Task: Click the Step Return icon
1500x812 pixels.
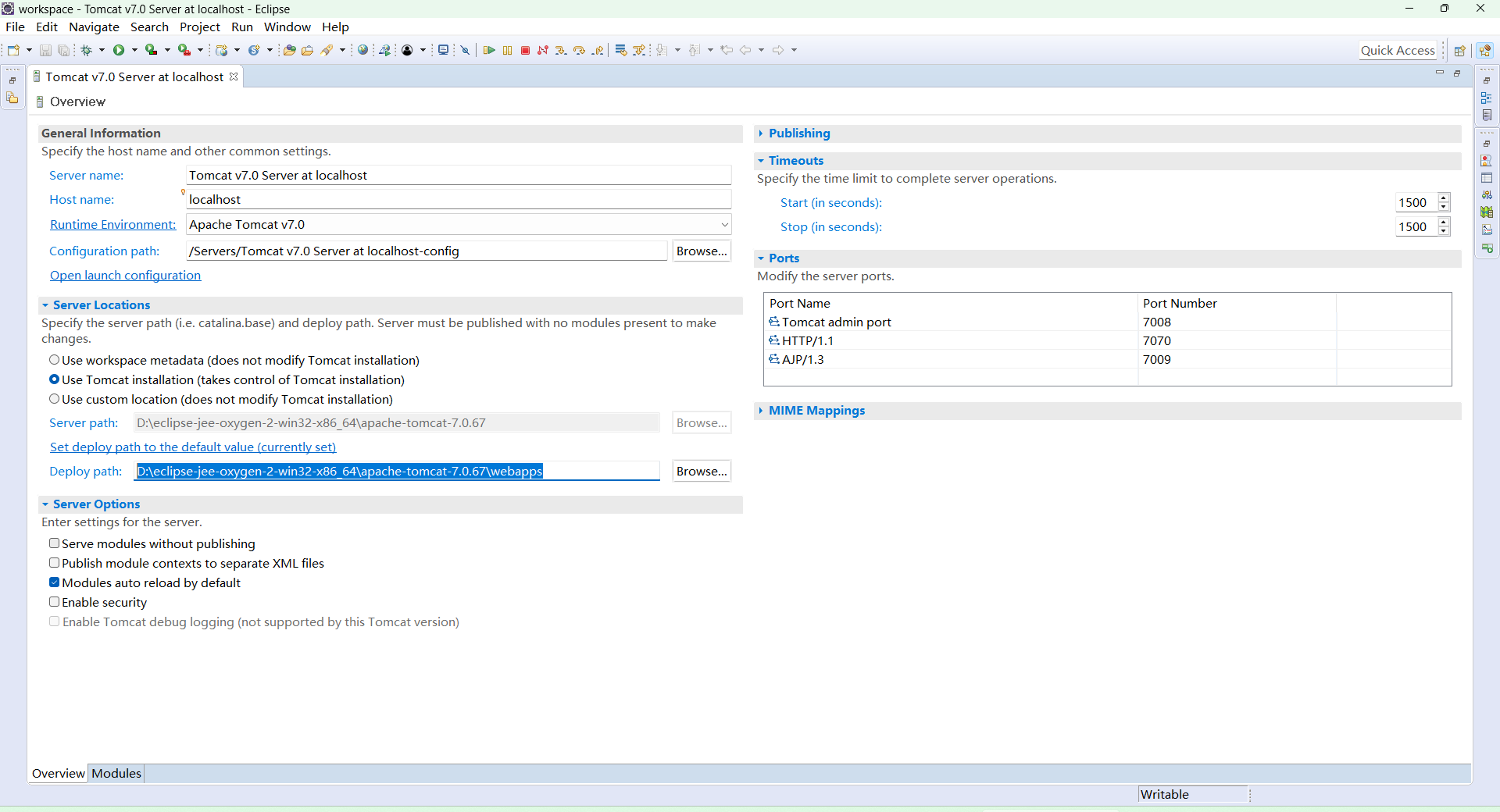Action: (x=598, y=50)
